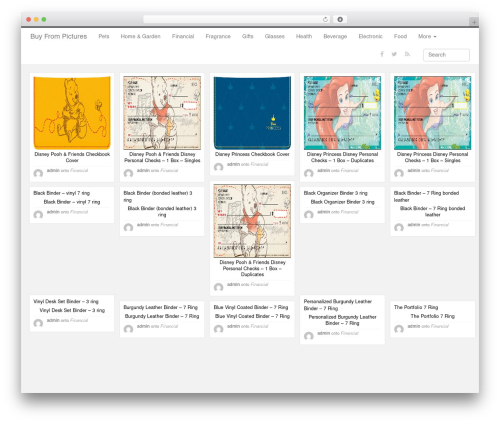Open Black Binder vinyl 7 ring link

pyautogui.click(x=72, y=202)
